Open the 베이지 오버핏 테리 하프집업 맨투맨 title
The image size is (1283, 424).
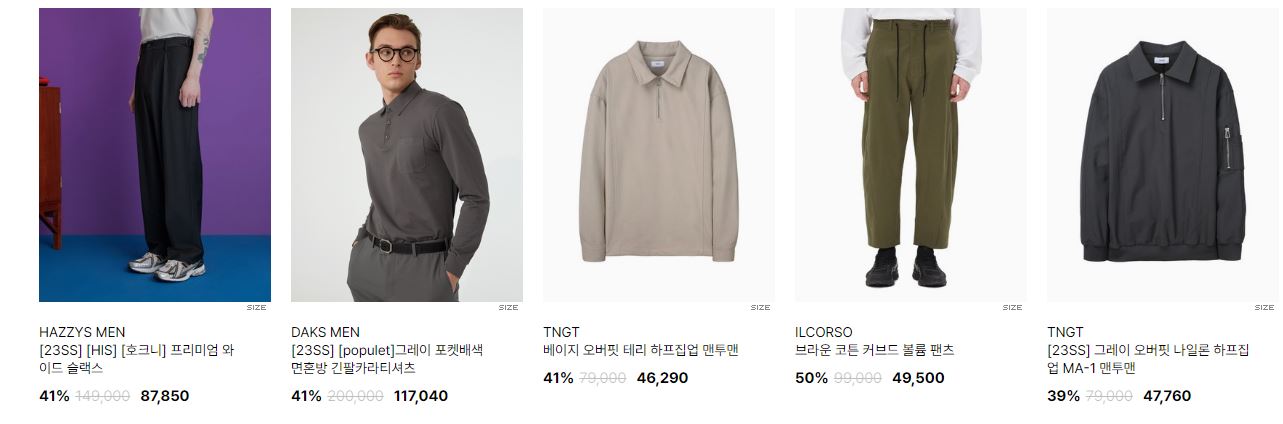tap(641, 350)
